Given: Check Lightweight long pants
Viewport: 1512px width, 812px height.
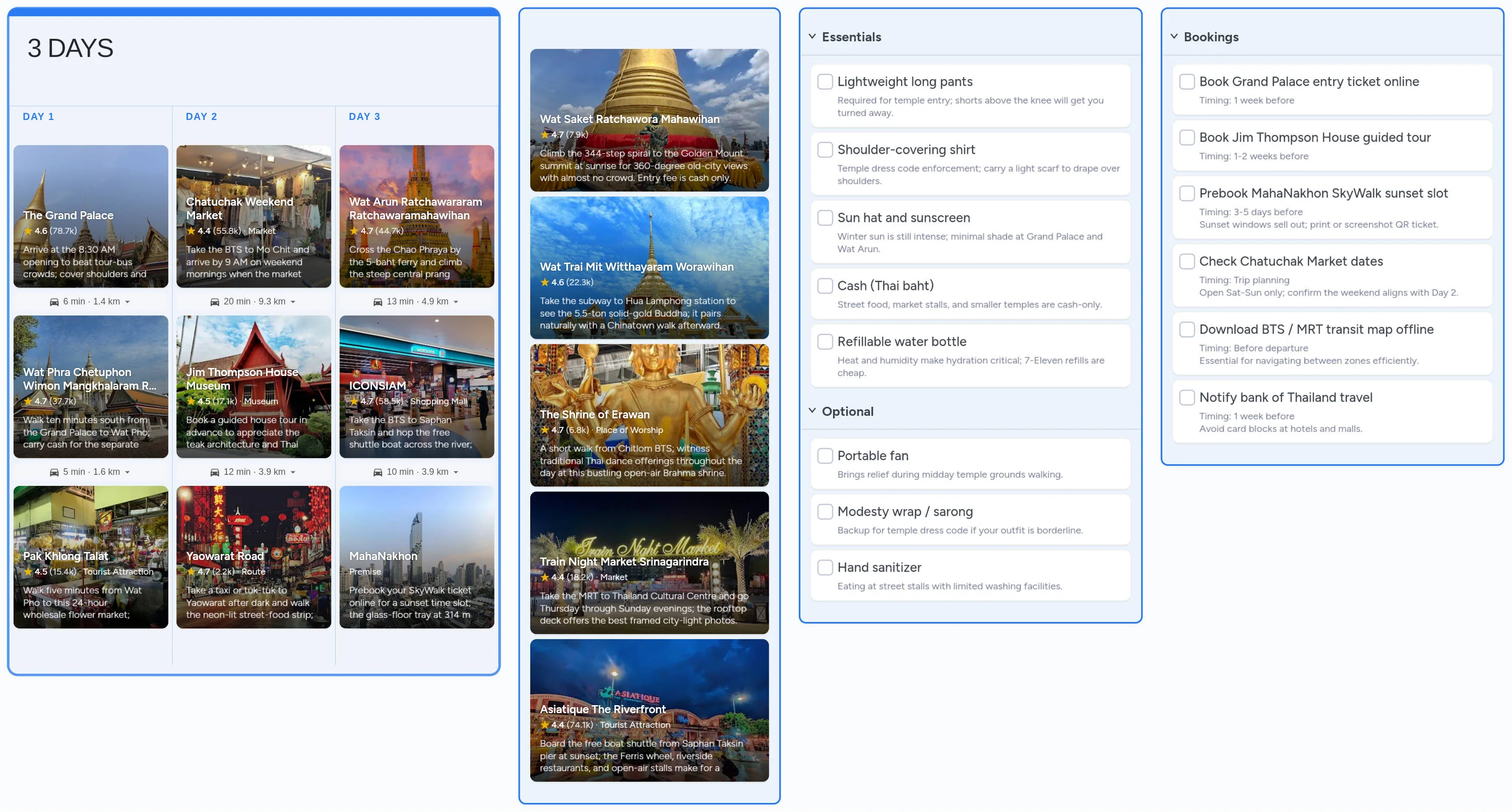Looking at the screenshot, I should click(x=825, y=82).
